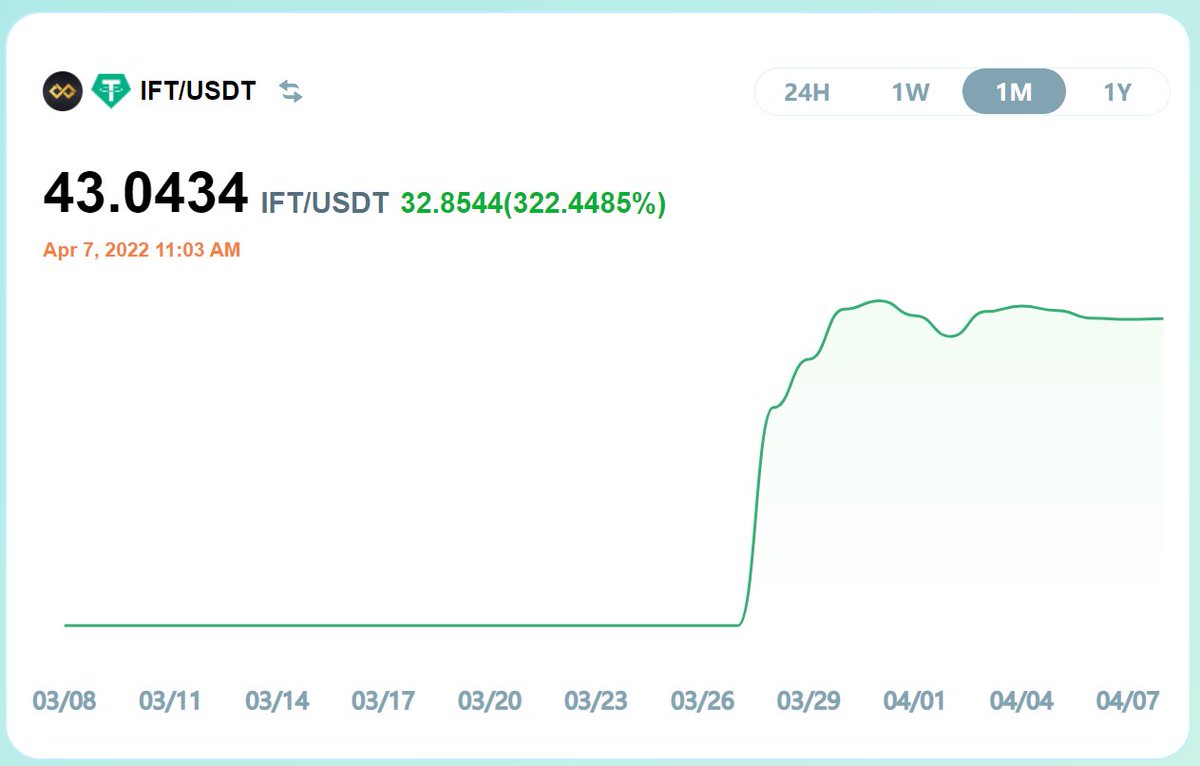Image resolution: width=1200 pixels, height=766 pixels.
Task: Switch chart to the 1Y range
Action: pyautogui.click(x=1117, y=92)
